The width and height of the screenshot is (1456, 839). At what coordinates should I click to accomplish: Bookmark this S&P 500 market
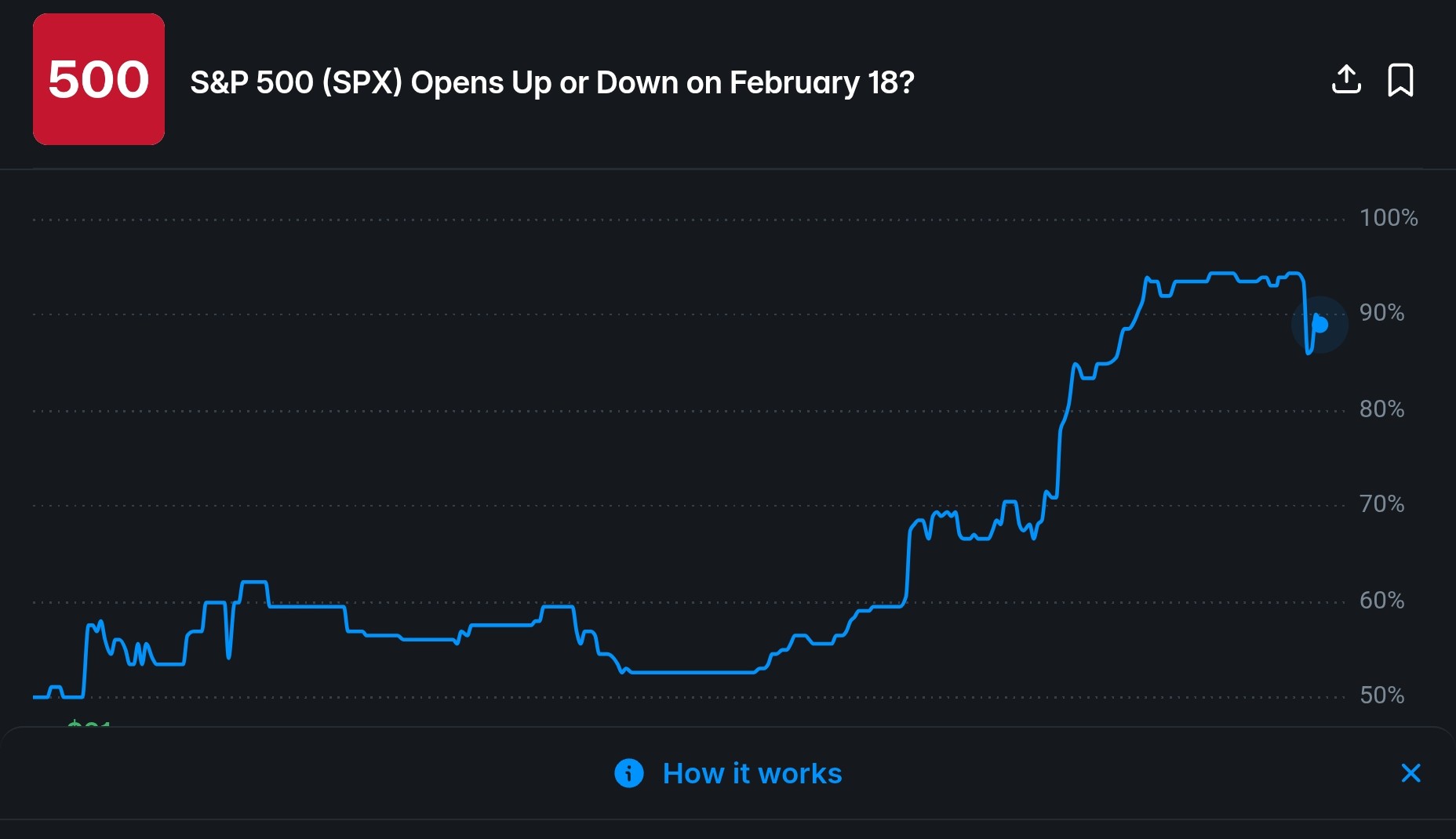(1400, 80)
